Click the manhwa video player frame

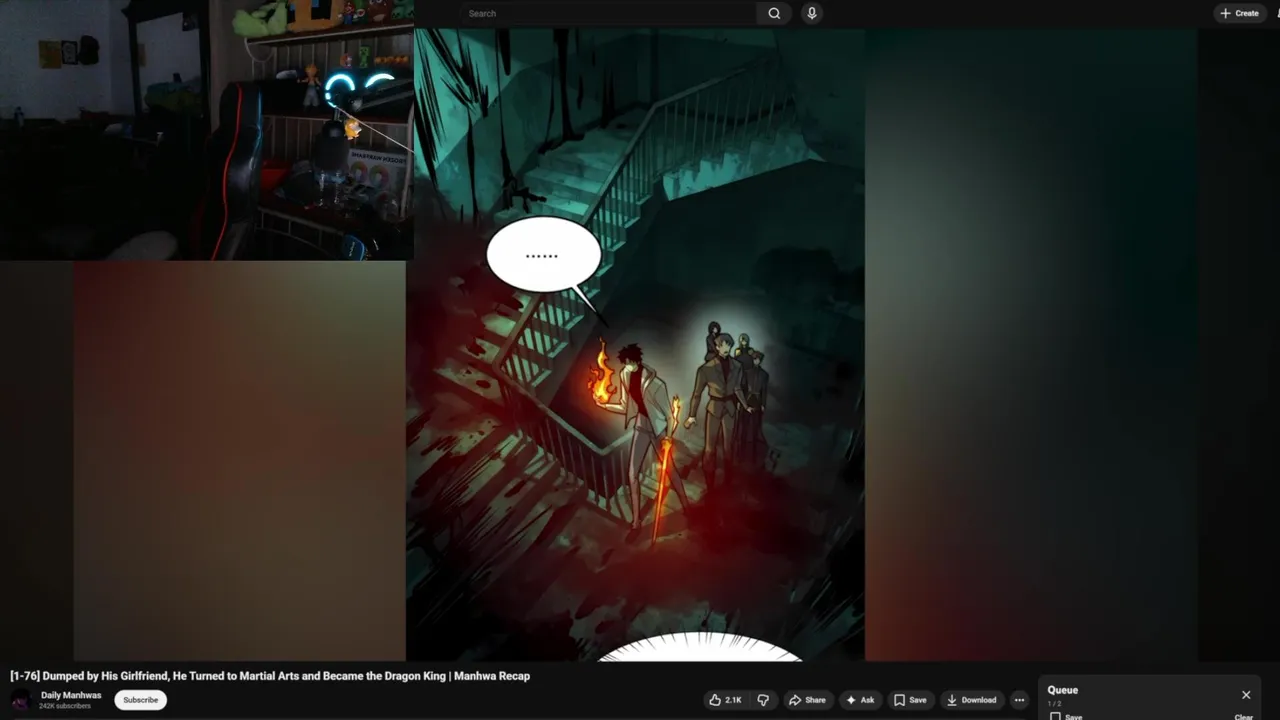click(636, 344)
